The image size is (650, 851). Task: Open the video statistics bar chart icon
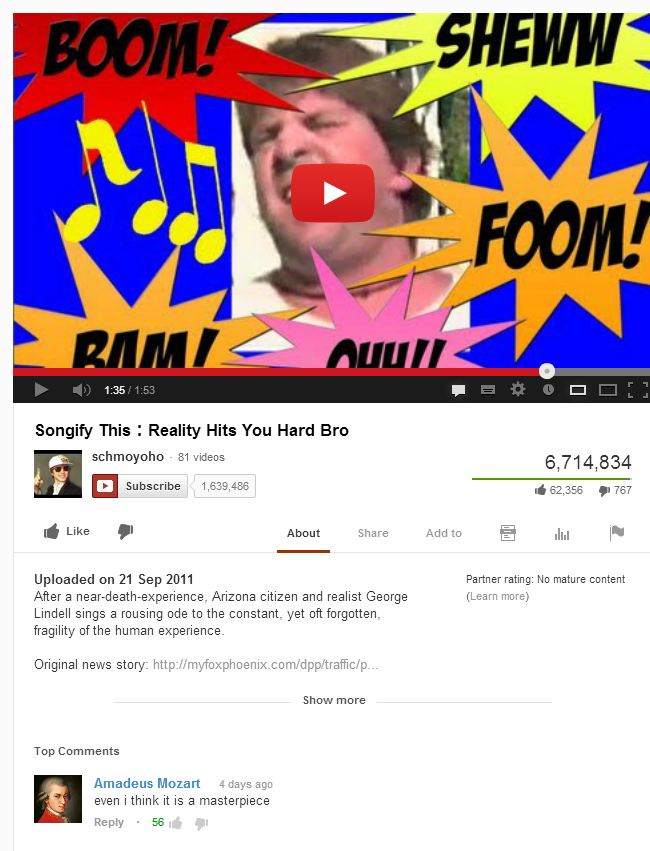coord(562,534)
